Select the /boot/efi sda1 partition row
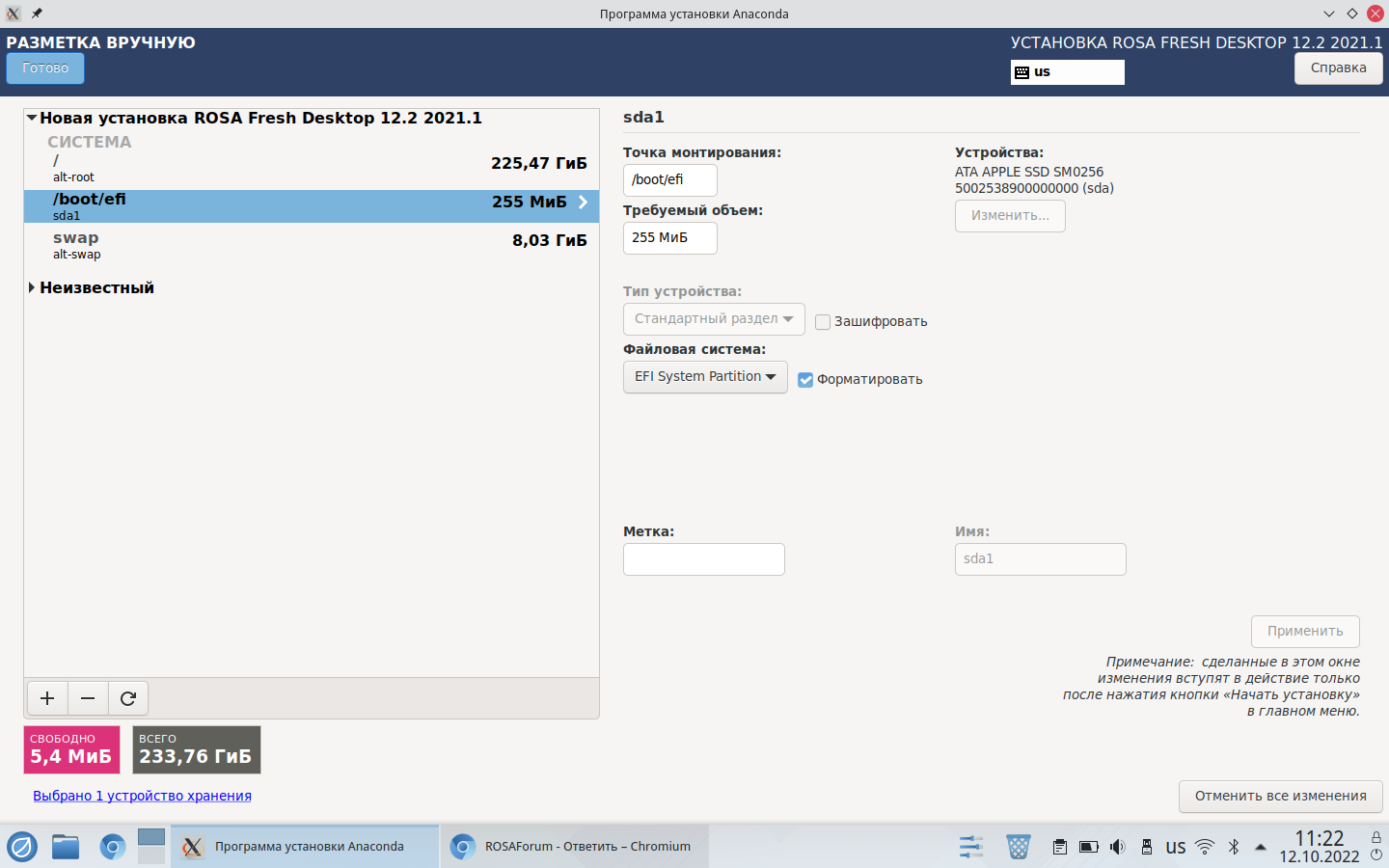Image resolution: width=1389 pixels, height=868 pixels. click(312, 206)
